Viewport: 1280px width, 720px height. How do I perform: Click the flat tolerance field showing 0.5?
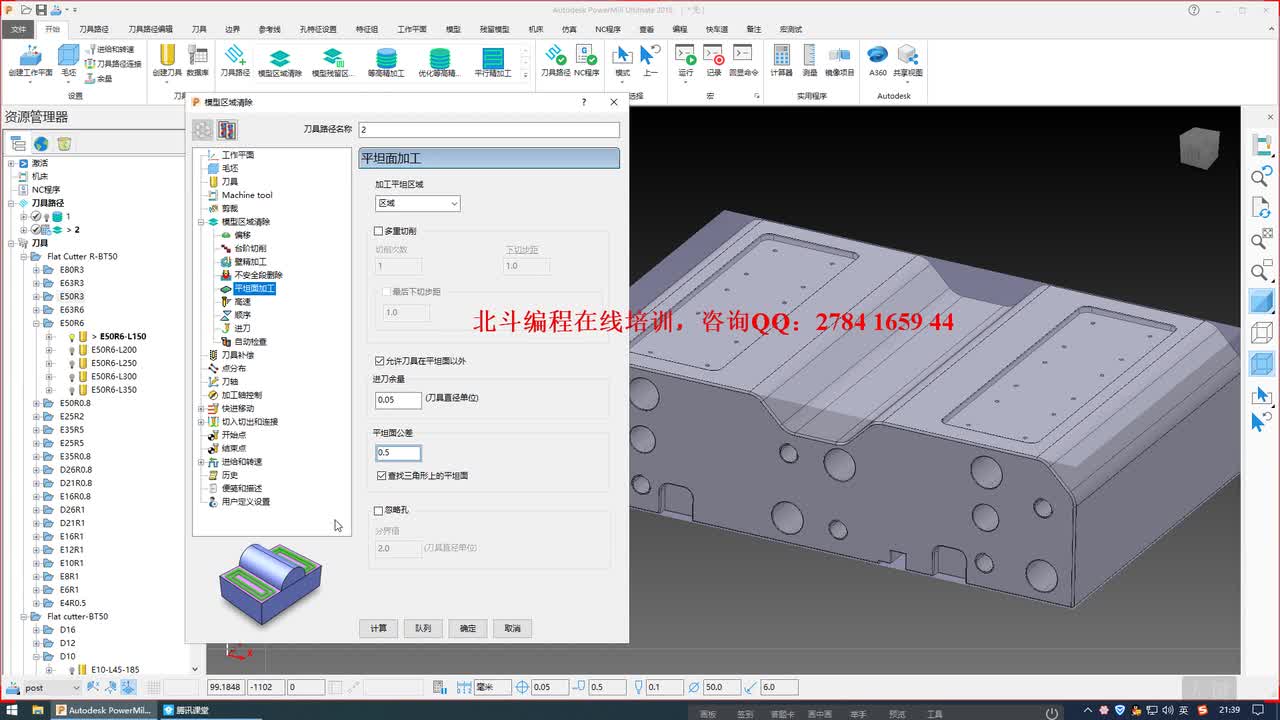(398, 453)
